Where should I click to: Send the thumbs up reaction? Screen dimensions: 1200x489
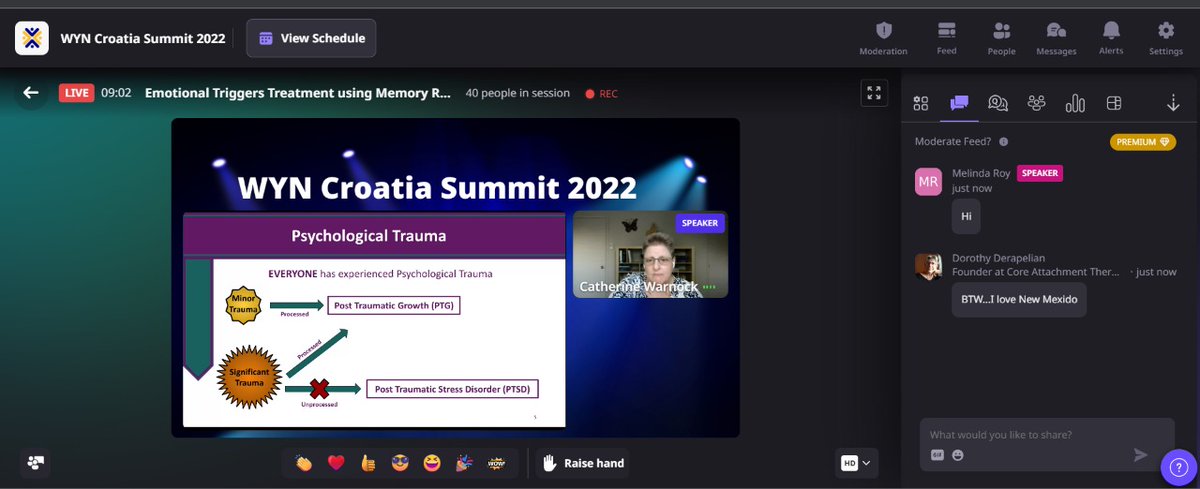click(367, 463)
